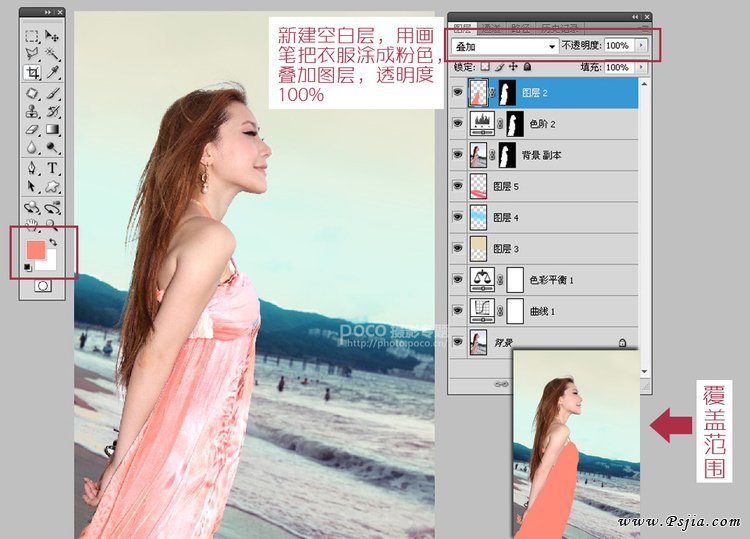Hide the 图层 2 layer eye icon
This screenshot has height=539, width=750.
[458, 92]
